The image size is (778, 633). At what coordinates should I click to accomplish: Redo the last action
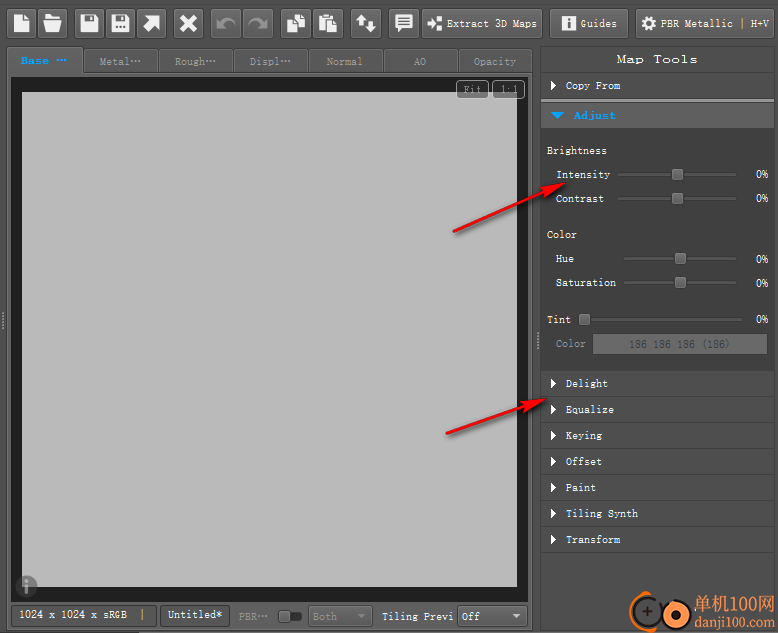point(258,23)
